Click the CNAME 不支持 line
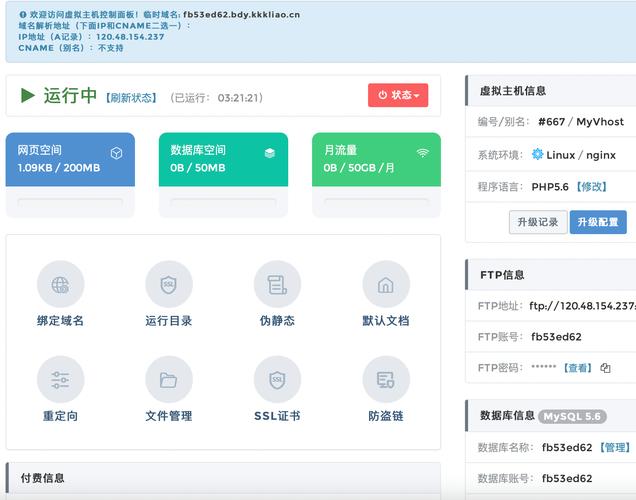This screenshot has width=636, height=500. (71, 48)
